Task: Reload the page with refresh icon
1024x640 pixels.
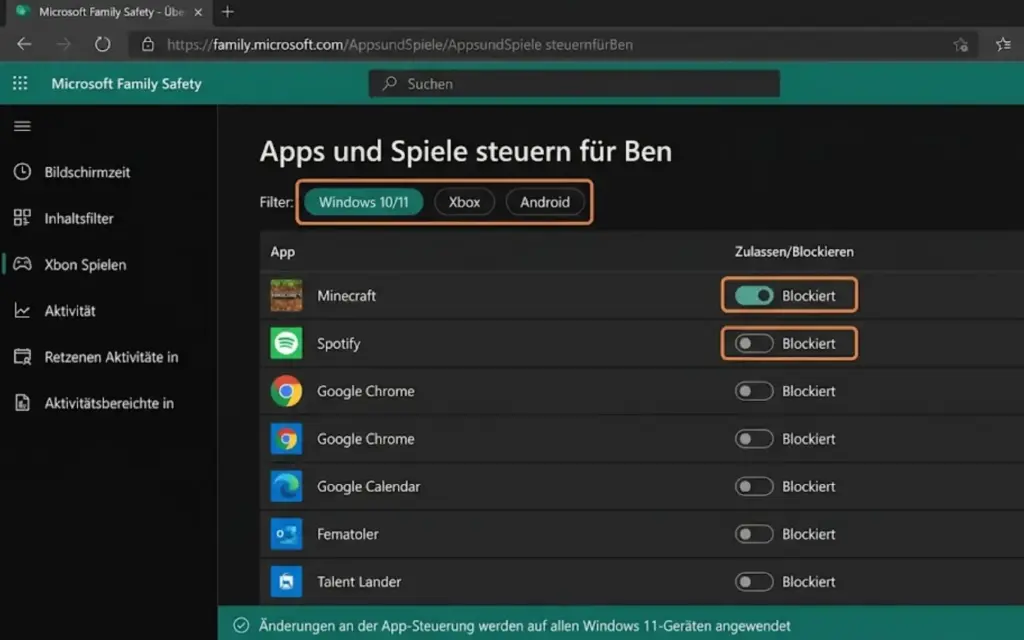Action: 103,44
